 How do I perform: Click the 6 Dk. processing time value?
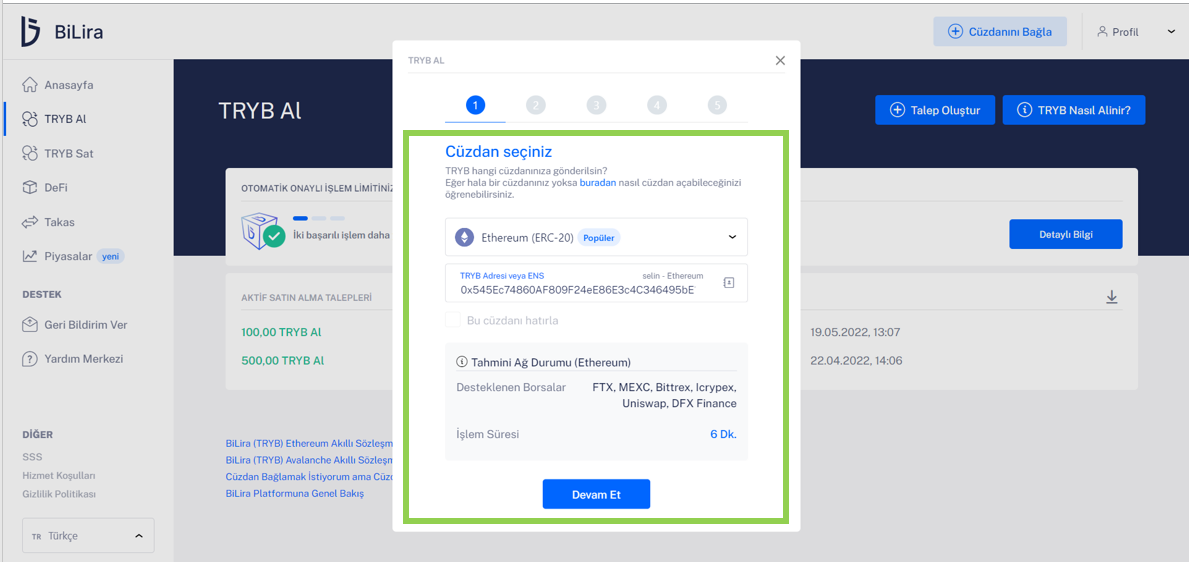click(x=723, y=435)
